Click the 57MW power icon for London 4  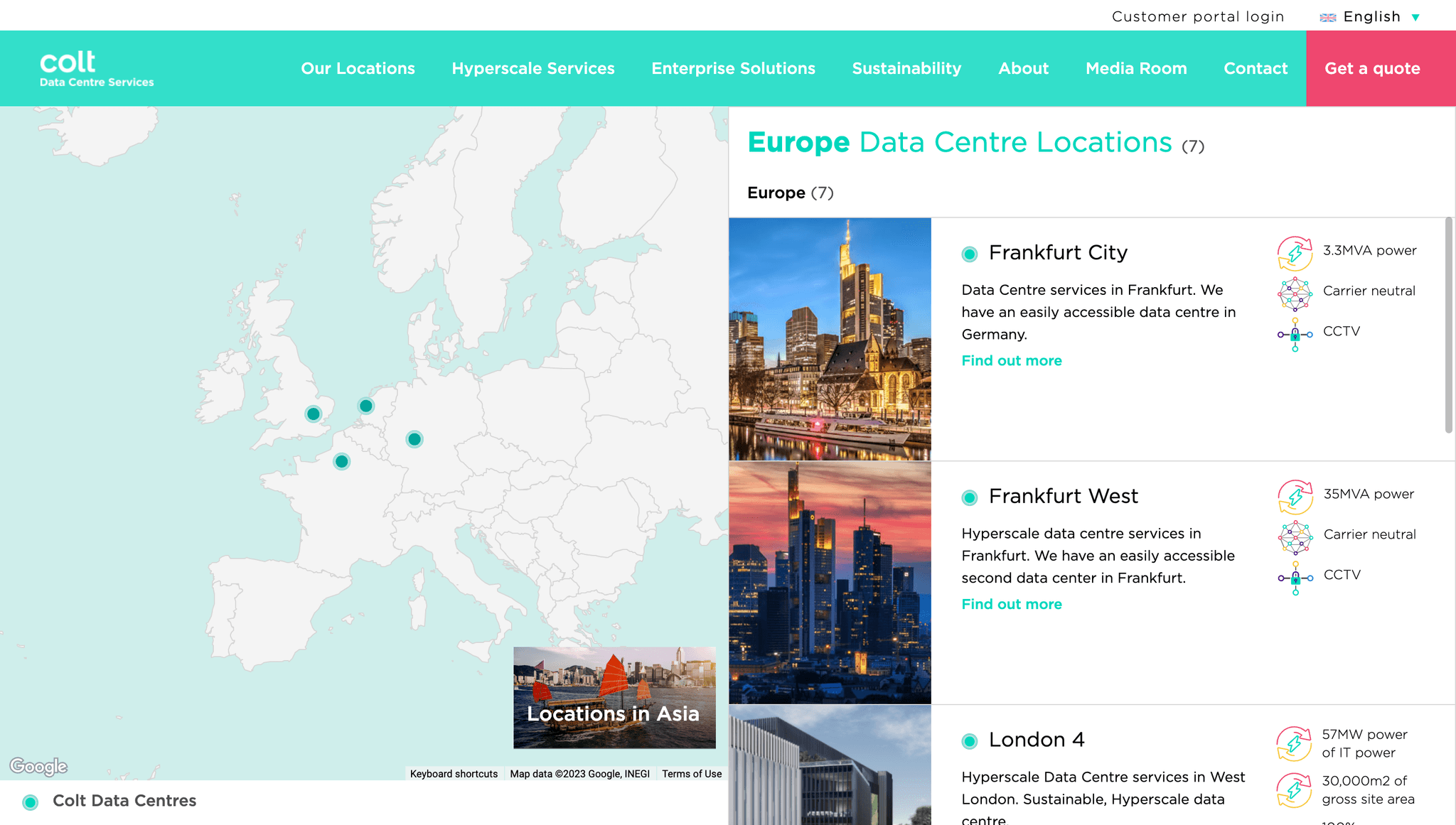pos(1294,743)
